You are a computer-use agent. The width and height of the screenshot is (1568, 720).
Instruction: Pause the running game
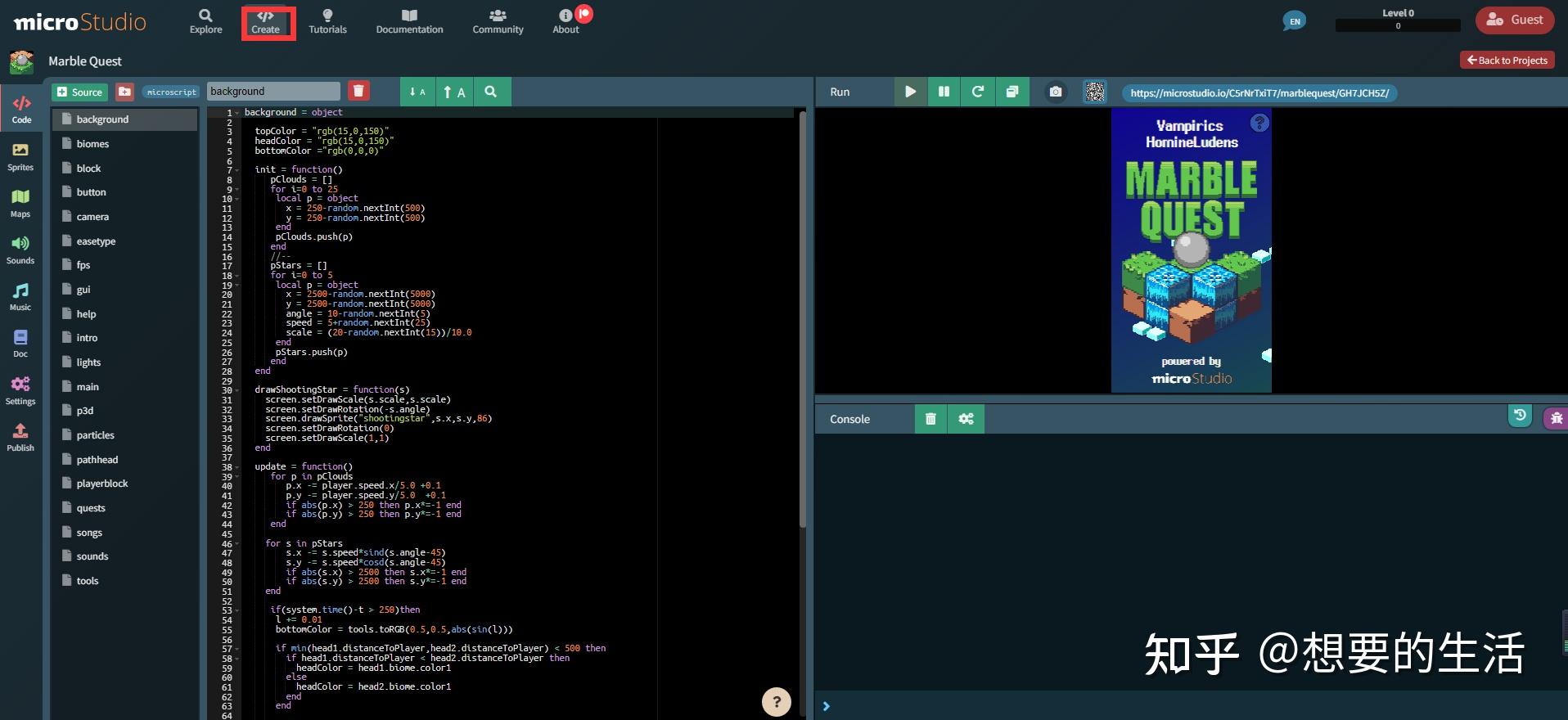(944, 92)
